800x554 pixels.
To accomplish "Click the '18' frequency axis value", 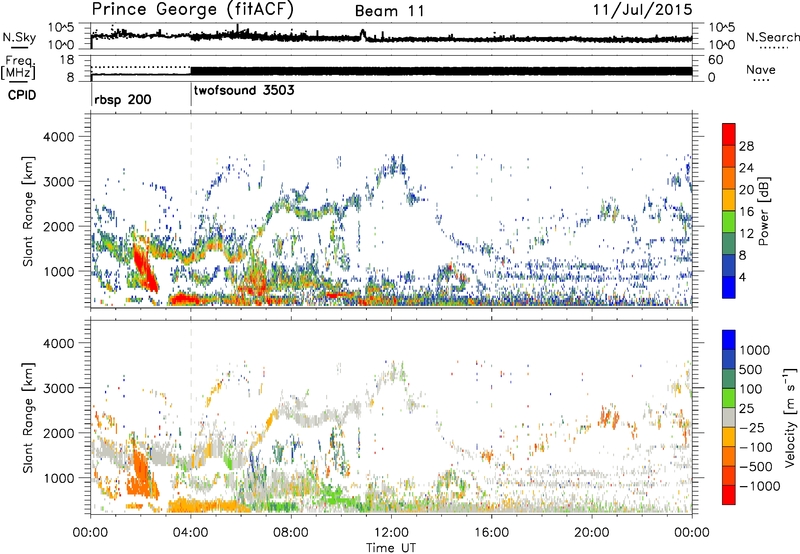I will (67, 60).
